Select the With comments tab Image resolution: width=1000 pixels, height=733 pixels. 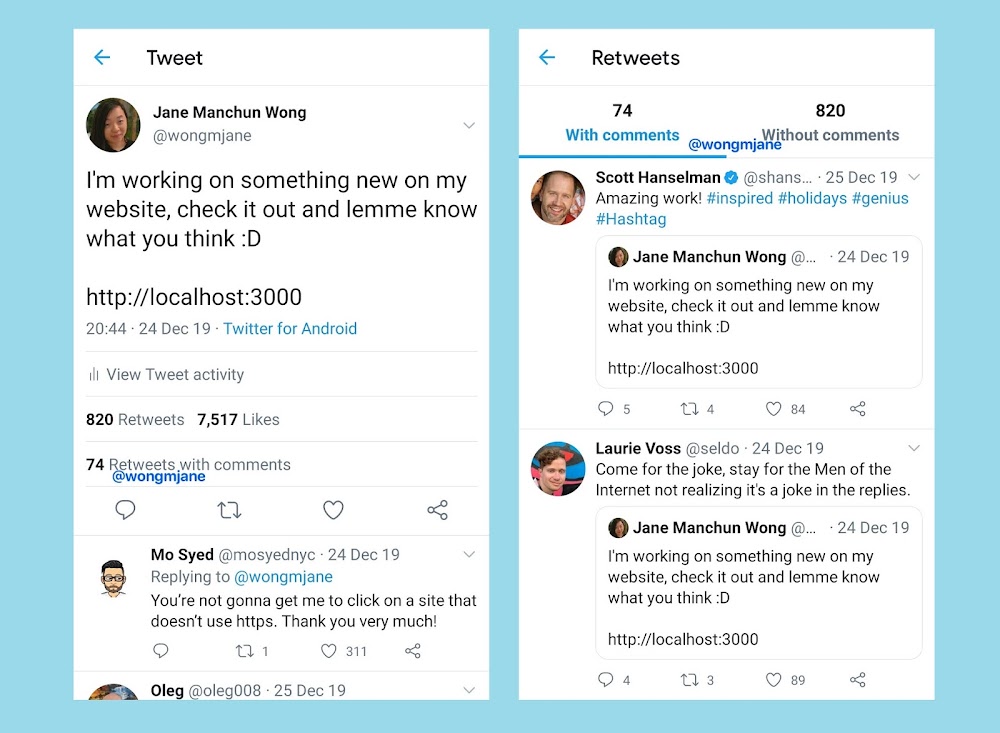point(622,122)
